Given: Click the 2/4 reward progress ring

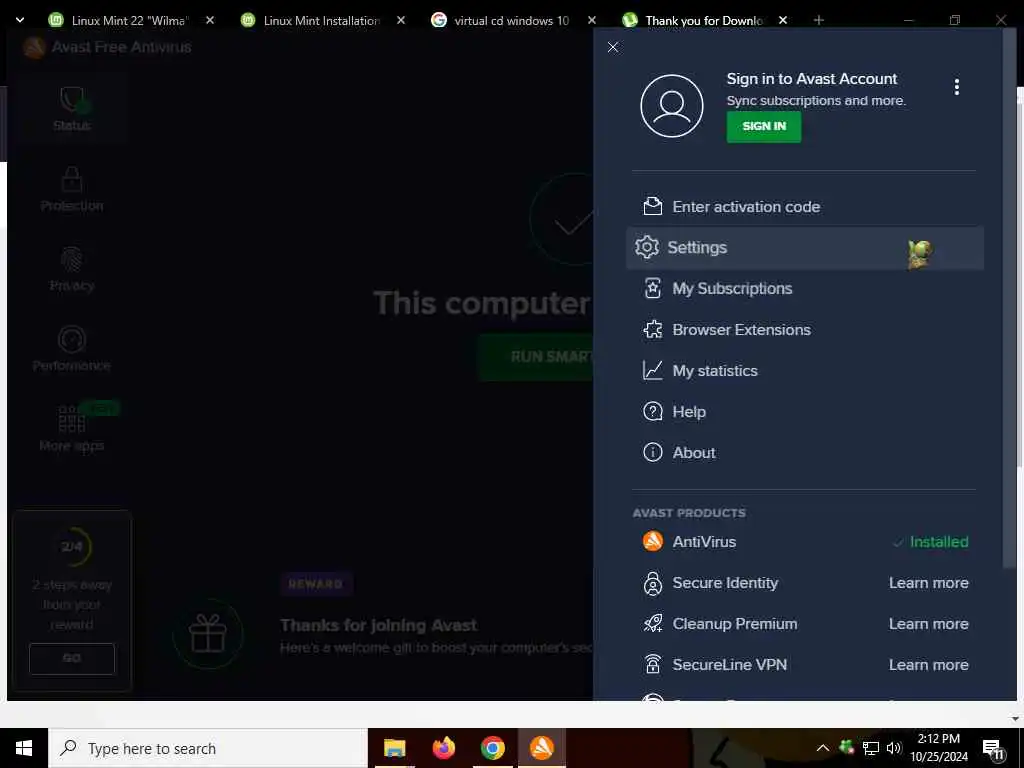Looking at the screenshot, I should tap(72, 547).
